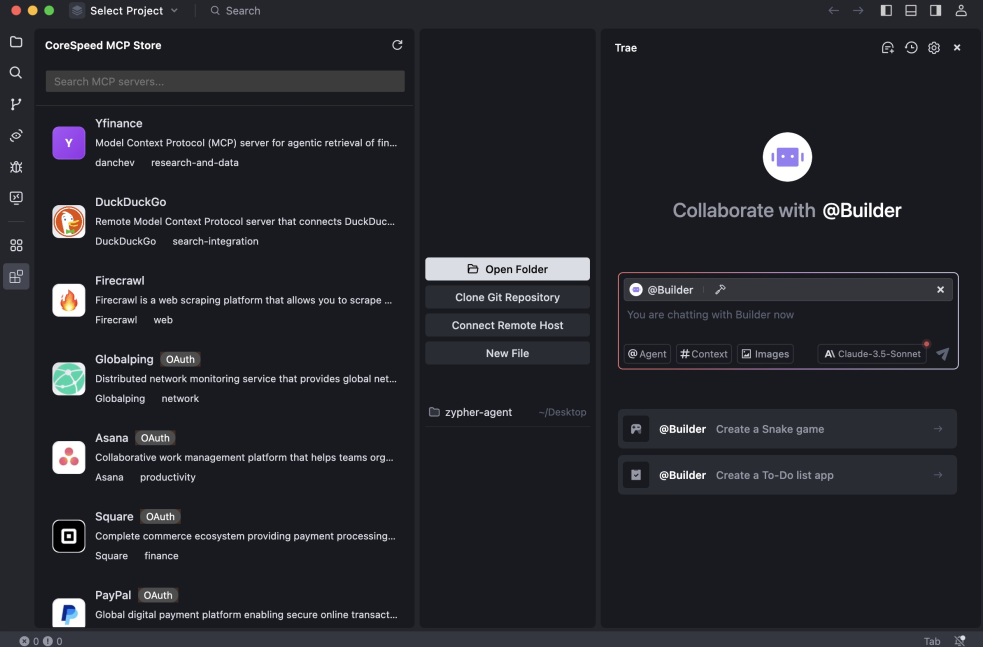Start a new chat in Trae panel

pyautogui.click(x=887, y=48)
